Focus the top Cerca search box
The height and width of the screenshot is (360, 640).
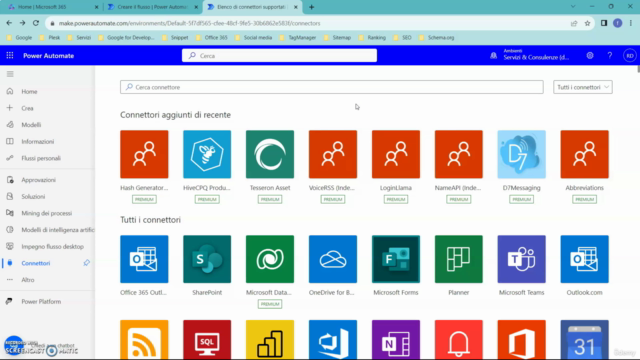click(x=279, y=56)
